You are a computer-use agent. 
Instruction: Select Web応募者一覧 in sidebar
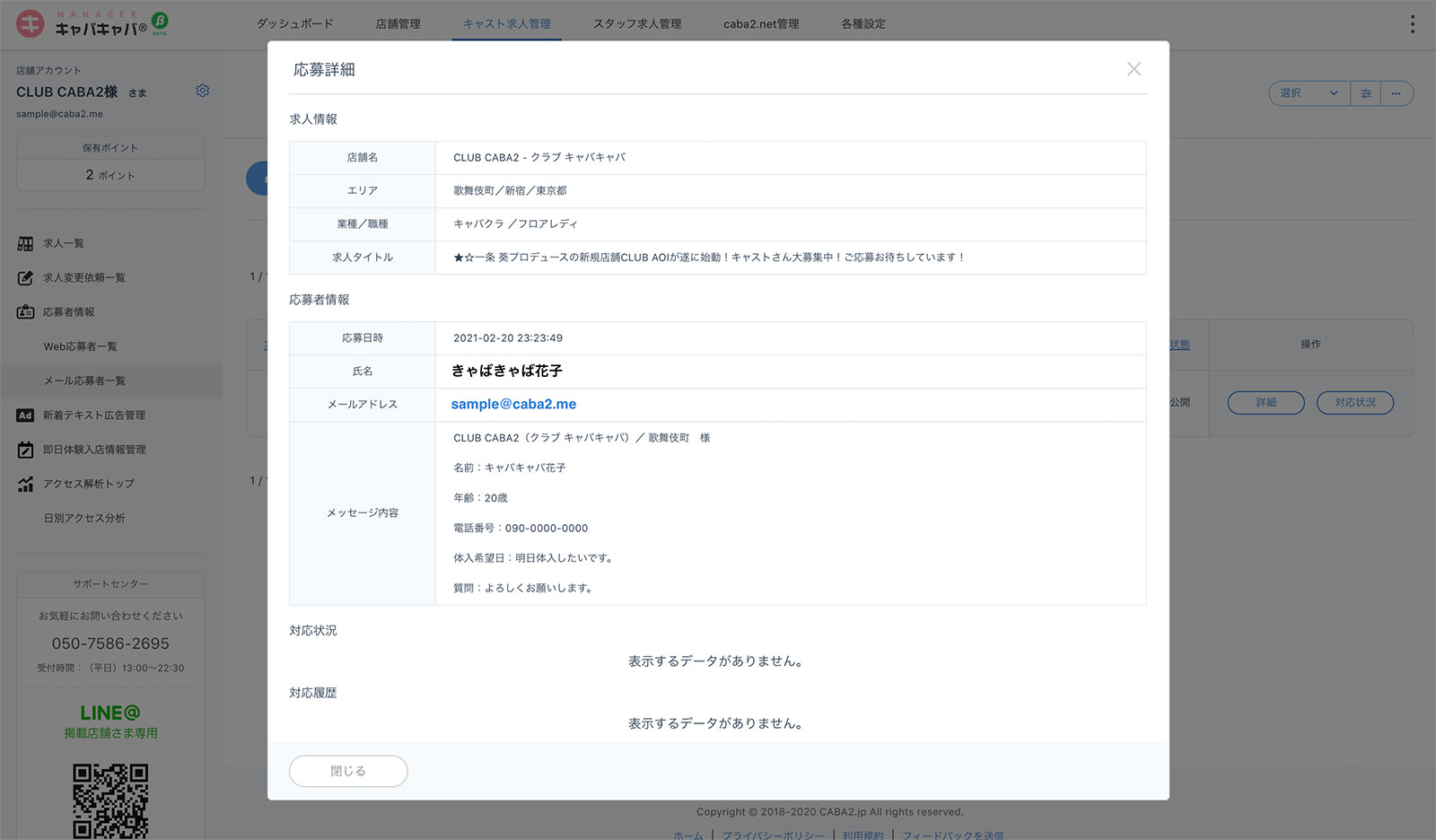tap(81, 346)
